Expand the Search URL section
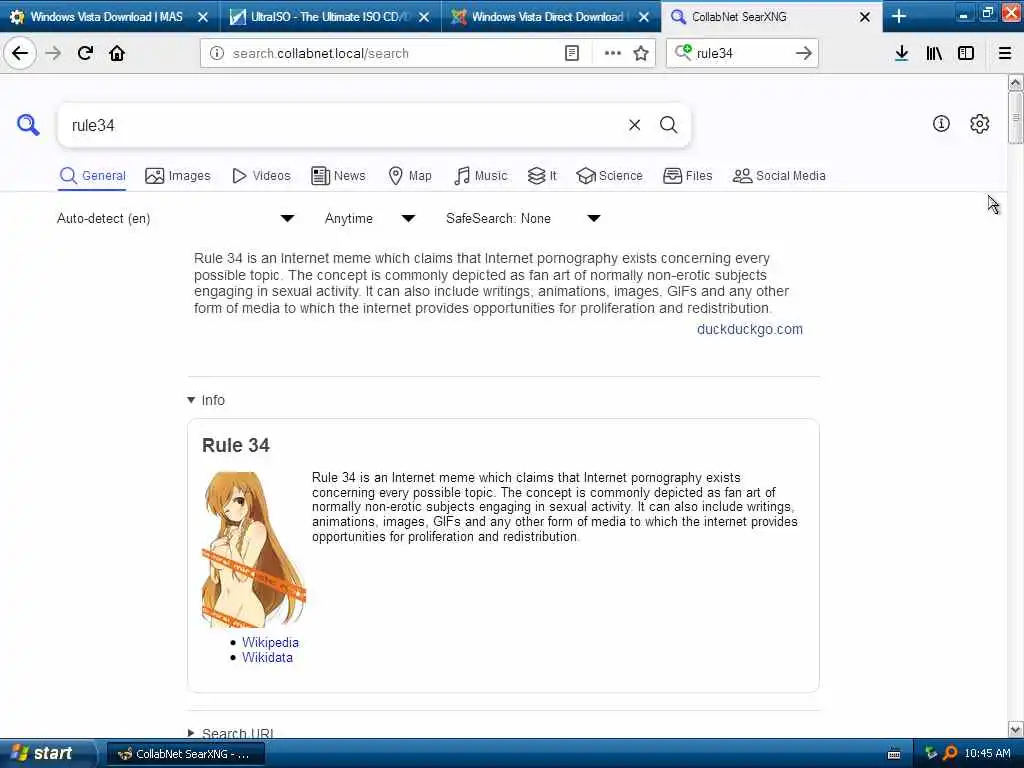The image size is (1024, 768). click(x=230, y=733)
